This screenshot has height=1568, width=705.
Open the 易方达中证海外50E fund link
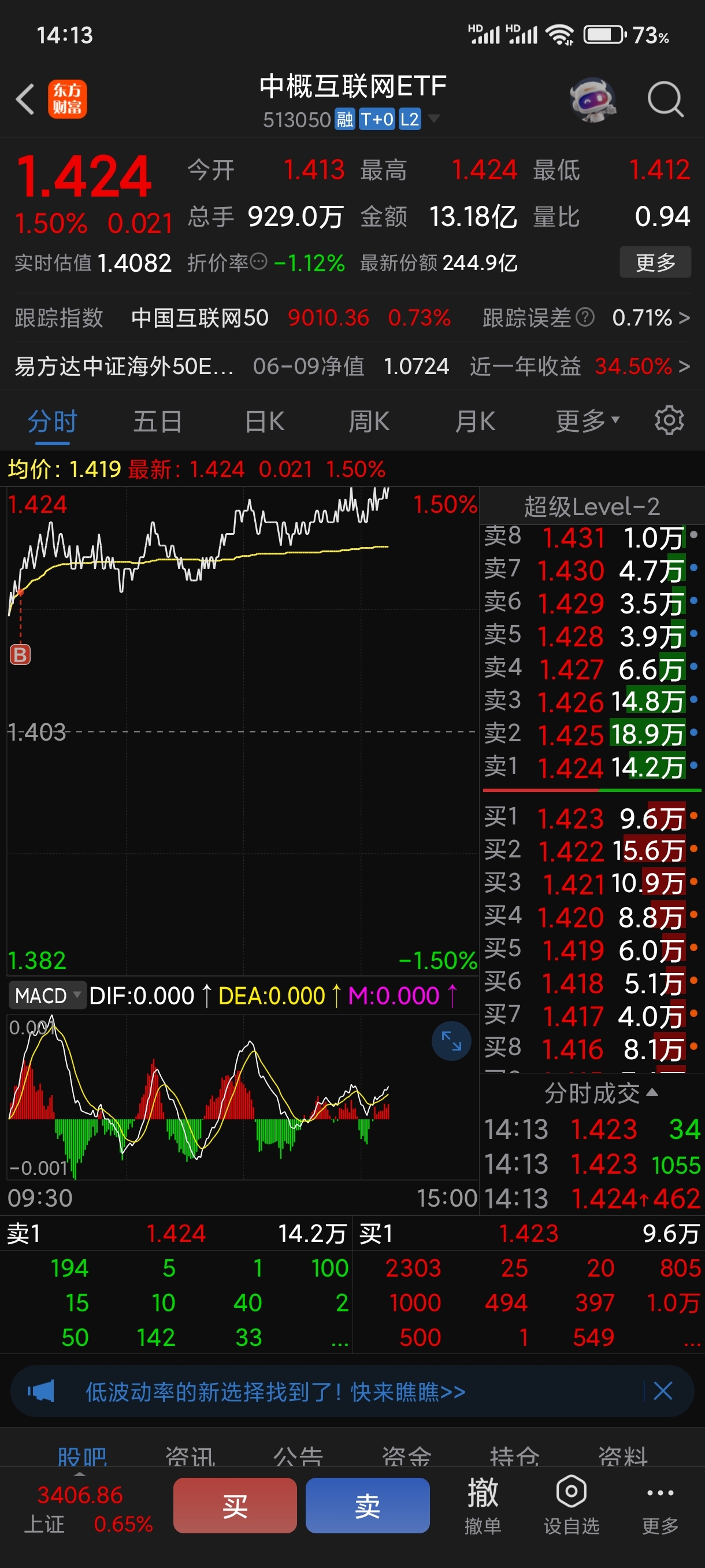[x=124, y=367]
